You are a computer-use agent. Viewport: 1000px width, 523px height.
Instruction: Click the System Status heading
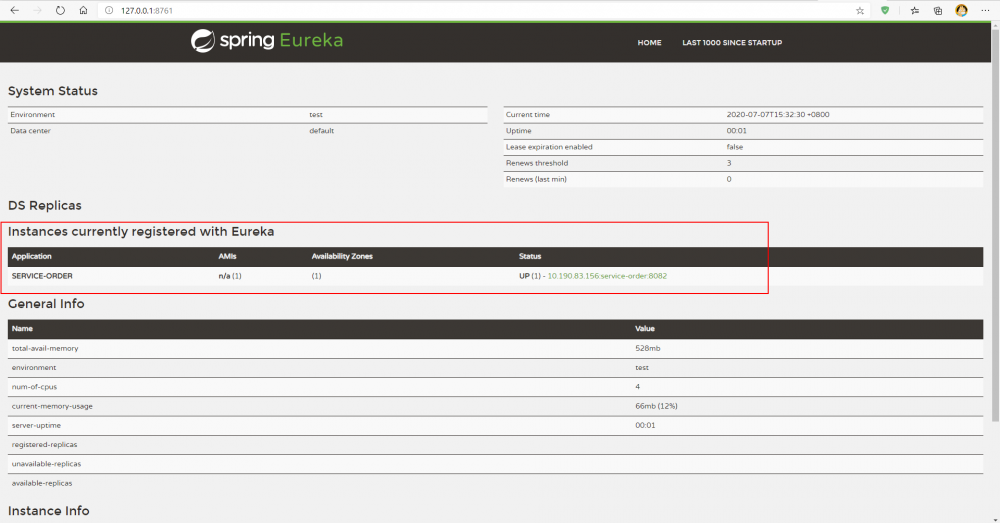point(53,91)
